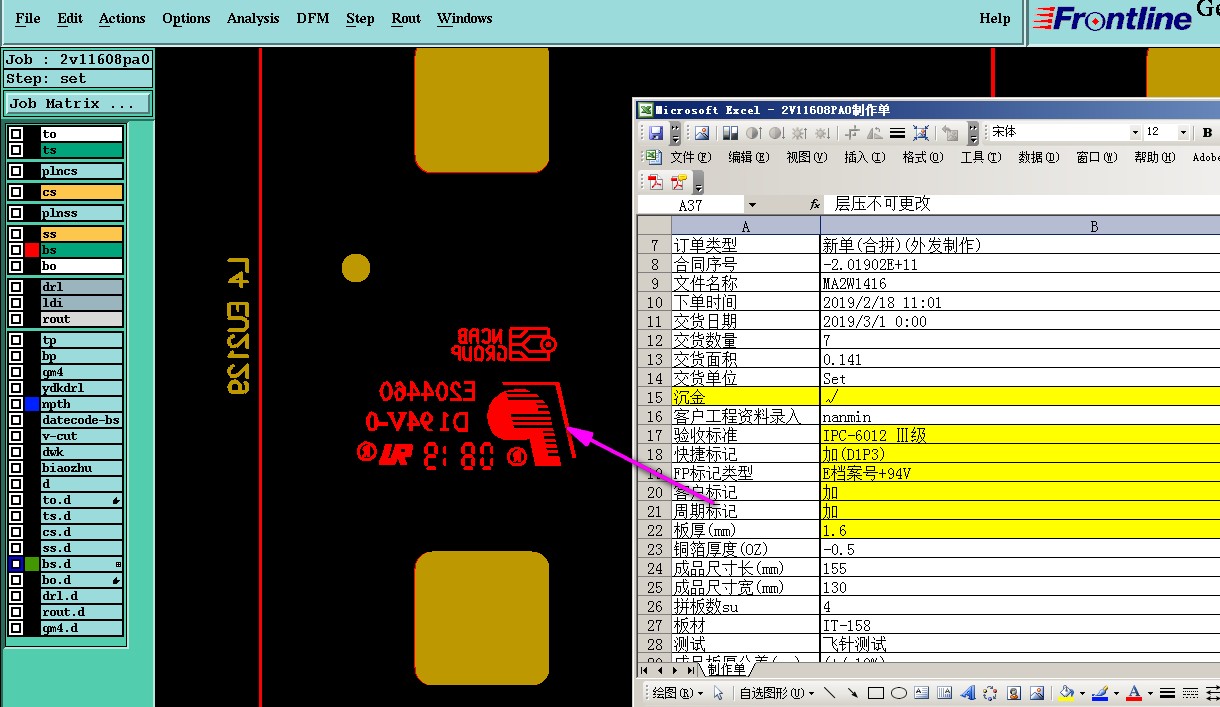
Task: Click the Excel workbook icon beside the menu bar
Action: [654, 157]
